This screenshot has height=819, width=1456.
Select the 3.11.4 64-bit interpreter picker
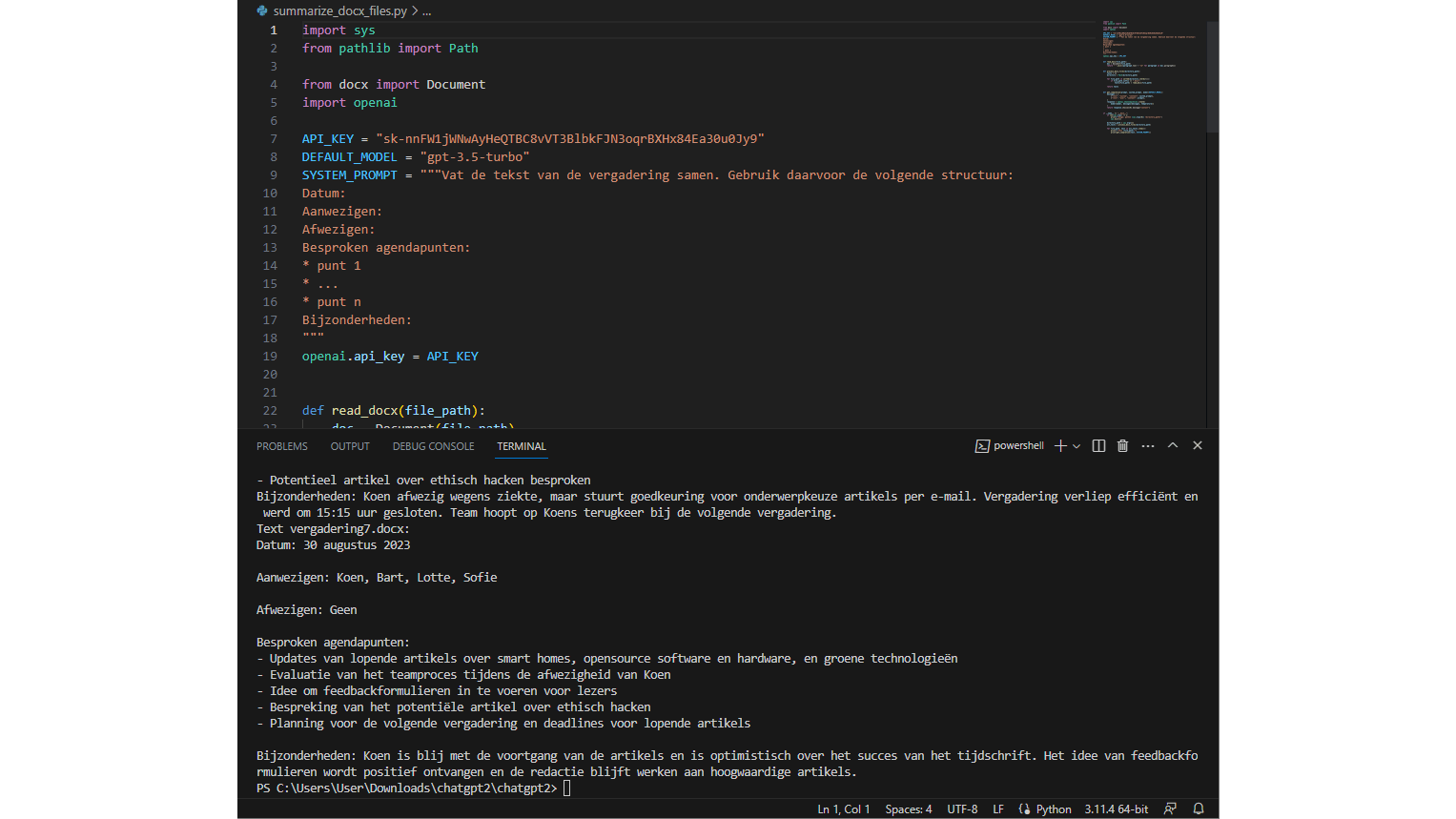(x=1116, y=809)
